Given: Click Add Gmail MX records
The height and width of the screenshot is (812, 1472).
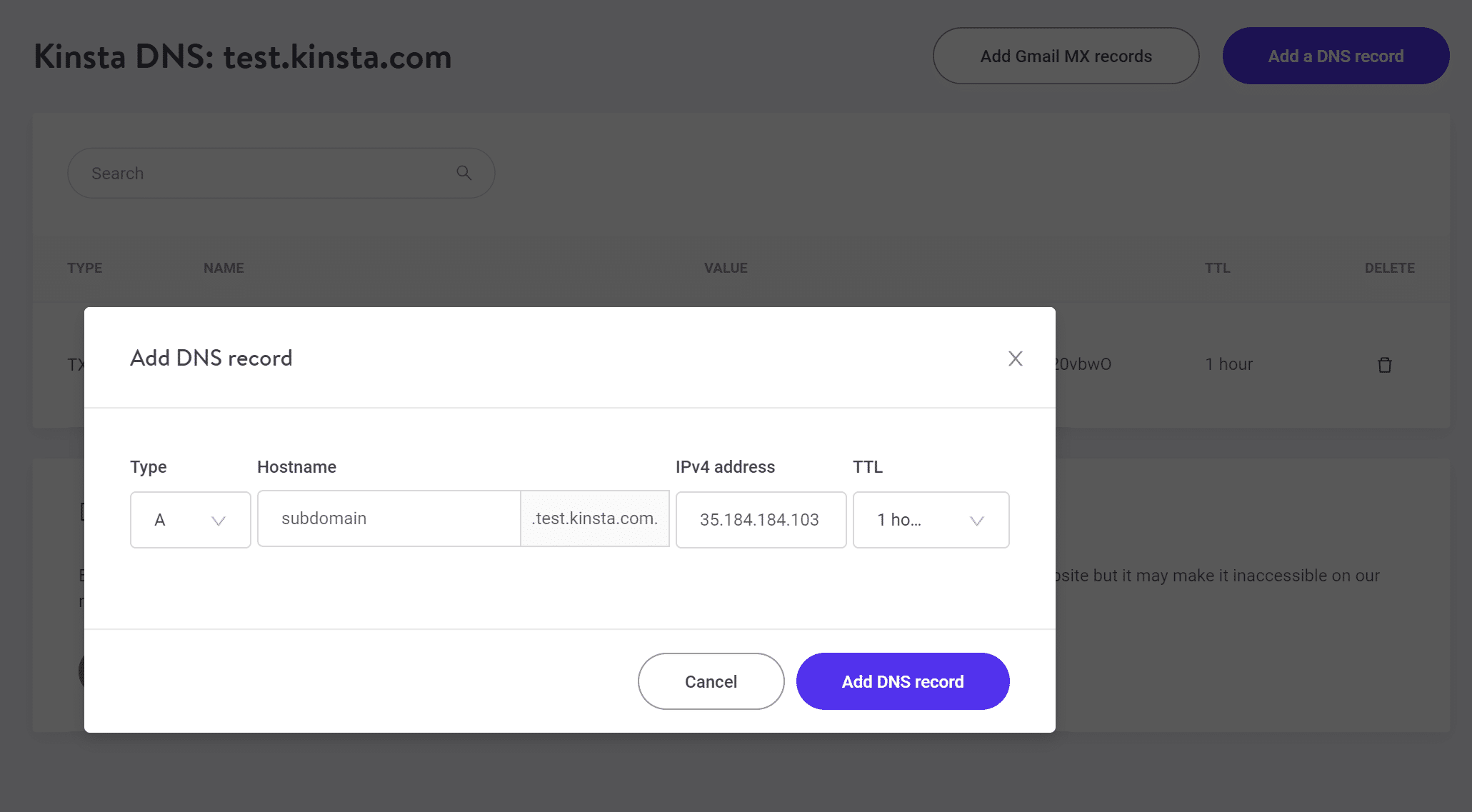Looking at the screenshot, I should [x=1065, y=56].
